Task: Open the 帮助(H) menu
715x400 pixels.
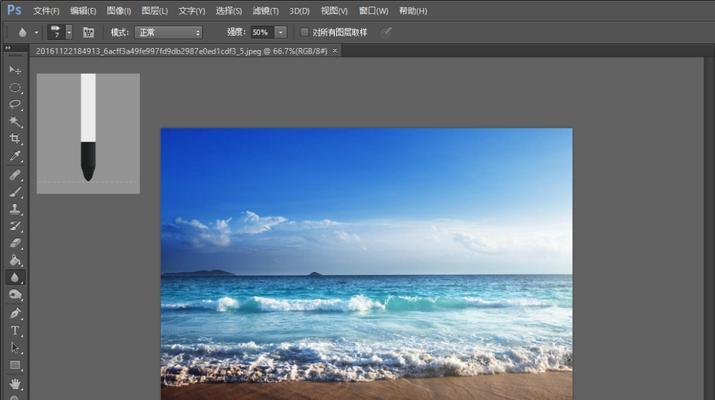Action: tap(413, 10)
